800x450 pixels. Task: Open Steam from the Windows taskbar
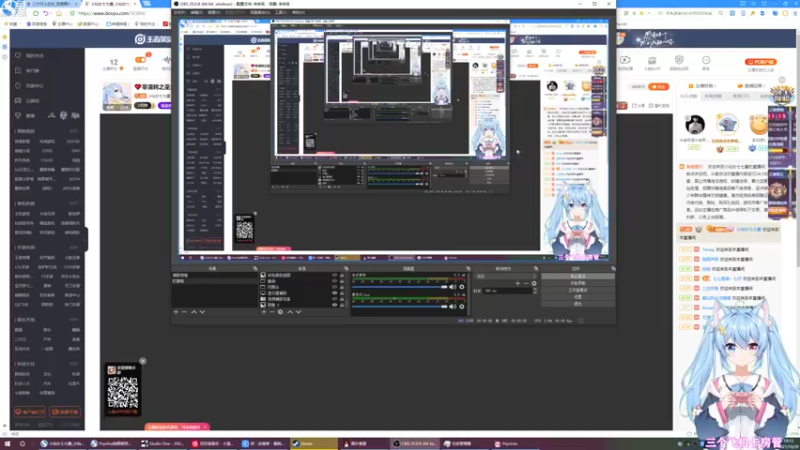tap(312, 444)
